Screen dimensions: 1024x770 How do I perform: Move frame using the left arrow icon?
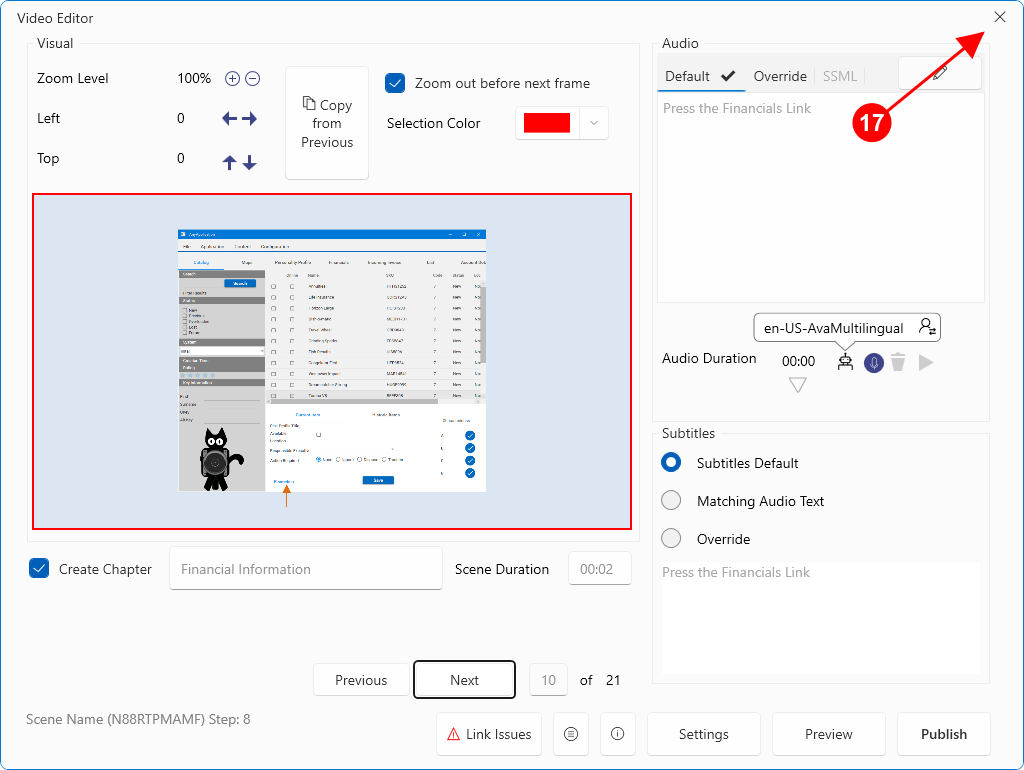pos(229,119)
